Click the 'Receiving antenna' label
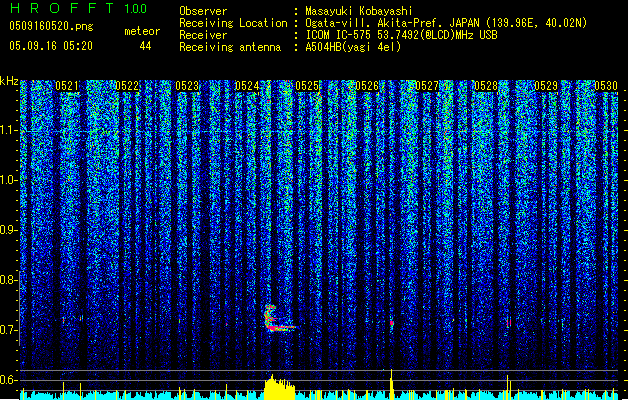Screen dimensions: 629x400 tap(230, 47)
